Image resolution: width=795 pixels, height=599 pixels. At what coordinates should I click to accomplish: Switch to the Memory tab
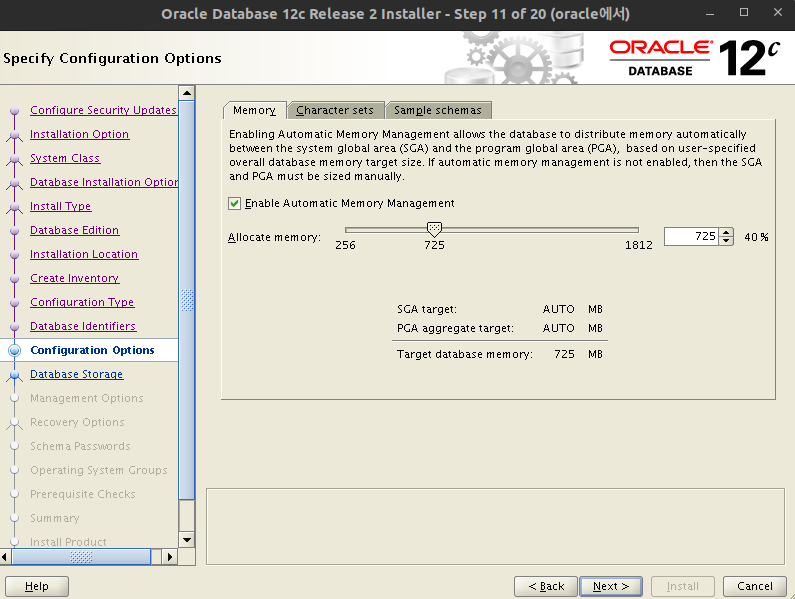(255, 110)
